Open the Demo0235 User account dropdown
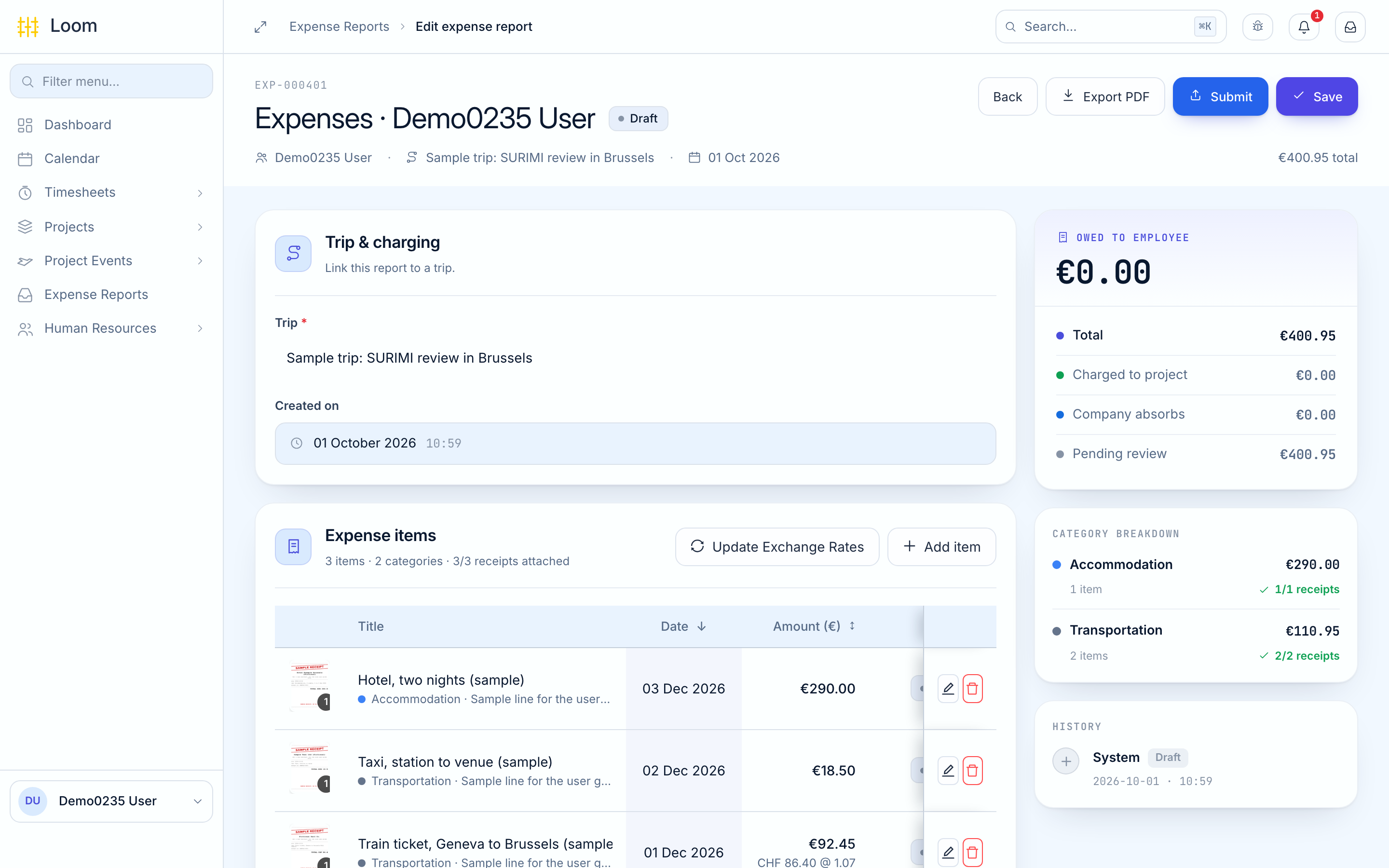This screenshot has height=868, width=1389. click(111, 801)
